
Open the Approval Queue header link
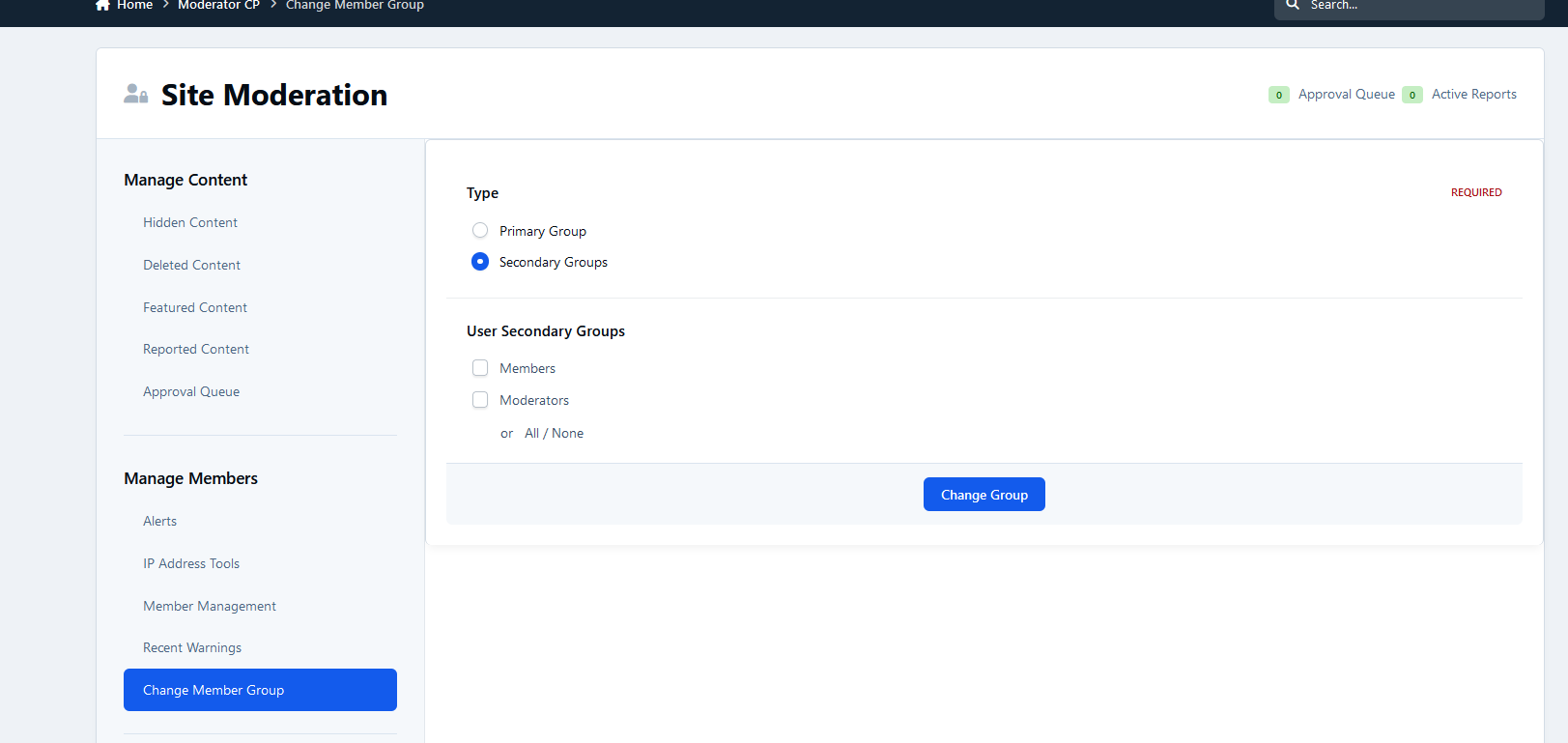[x=1346, y=95]
